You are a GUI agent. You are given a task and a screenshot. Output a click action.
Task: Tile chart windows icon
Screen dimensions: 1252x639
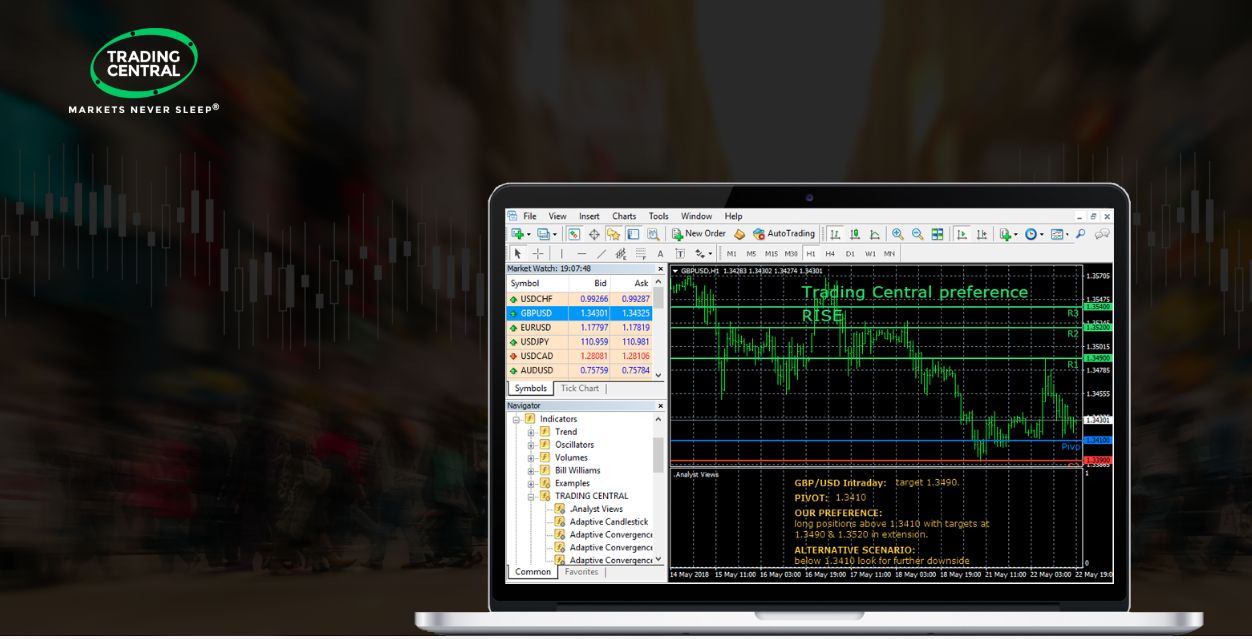(x=937, y=234)
